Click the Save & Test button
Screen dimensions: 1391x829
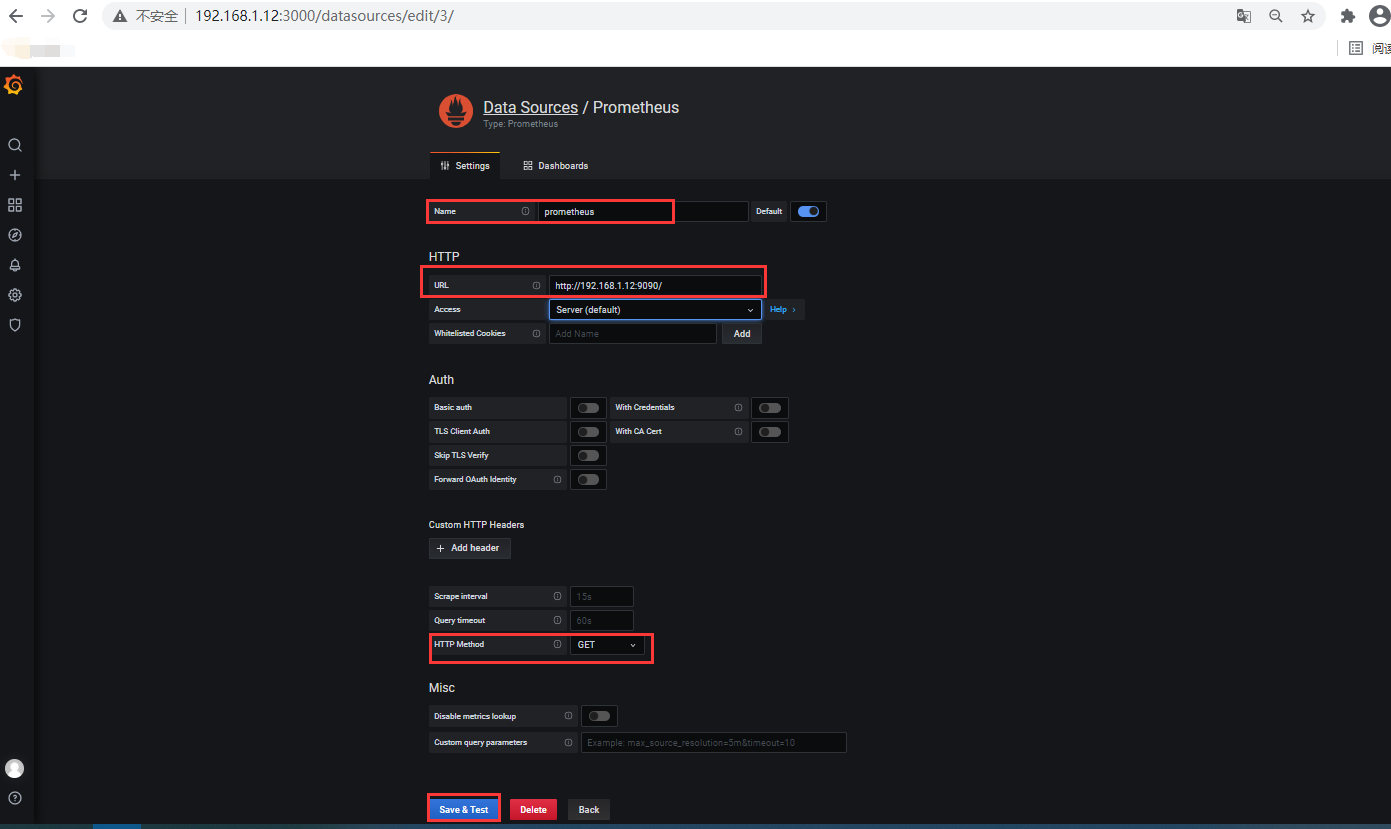pos(463,809)
